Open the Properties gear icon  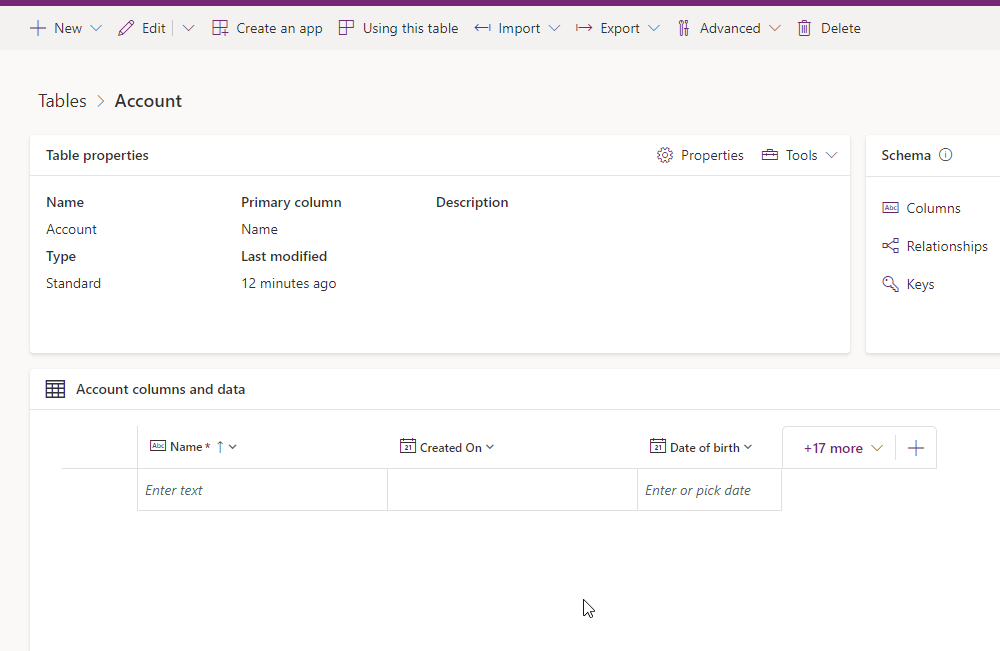pos(665,155)
